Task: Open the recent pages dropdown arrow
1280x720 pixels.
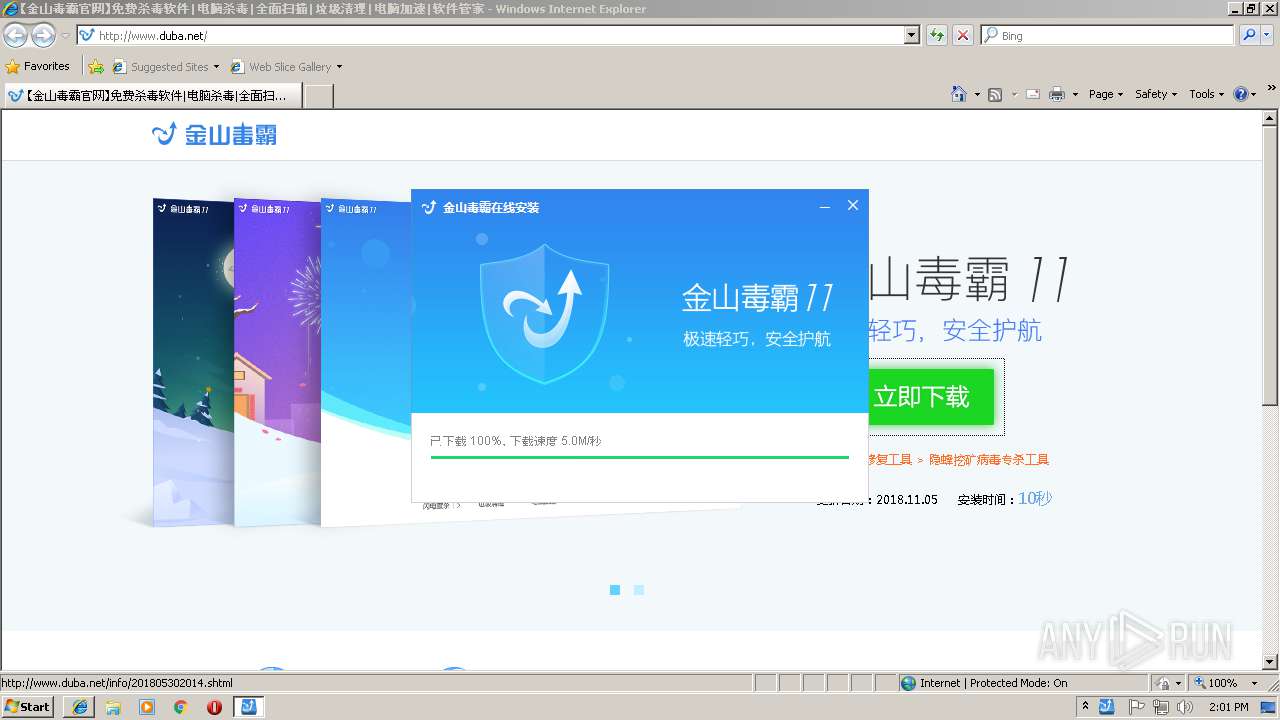Action: point(65,35)
